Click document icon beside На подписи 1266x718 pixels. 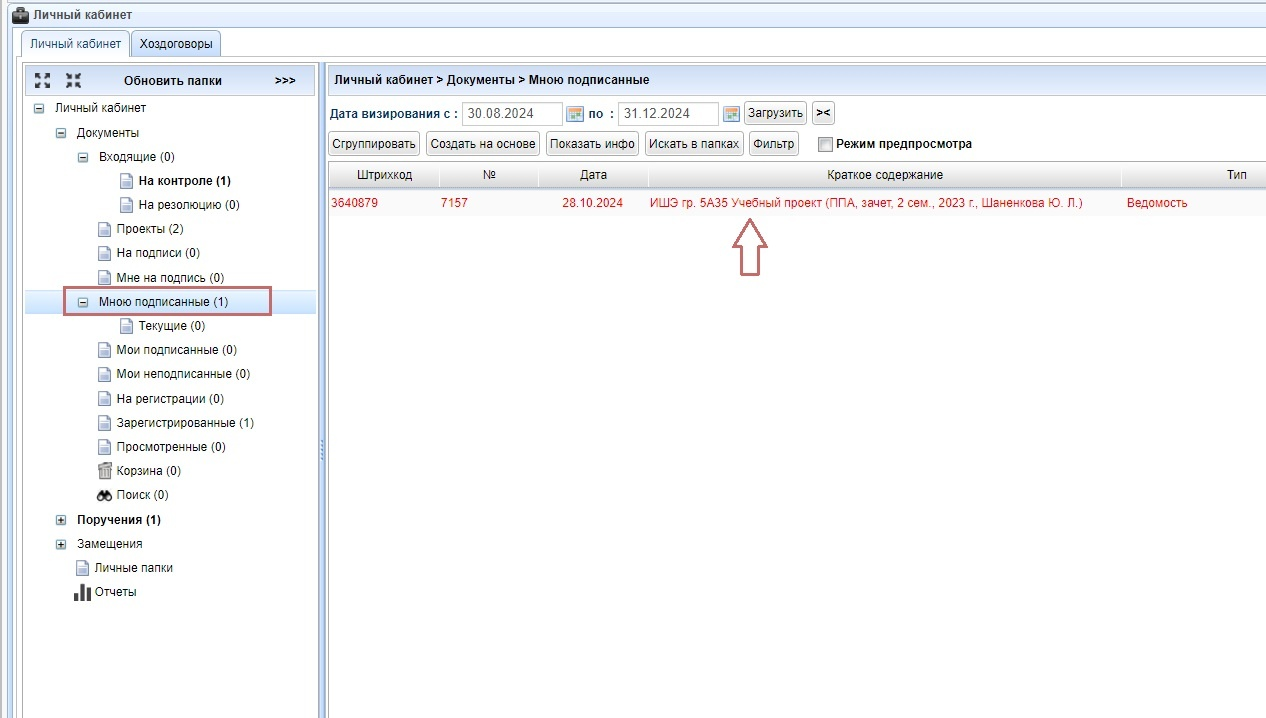point(105,253)
